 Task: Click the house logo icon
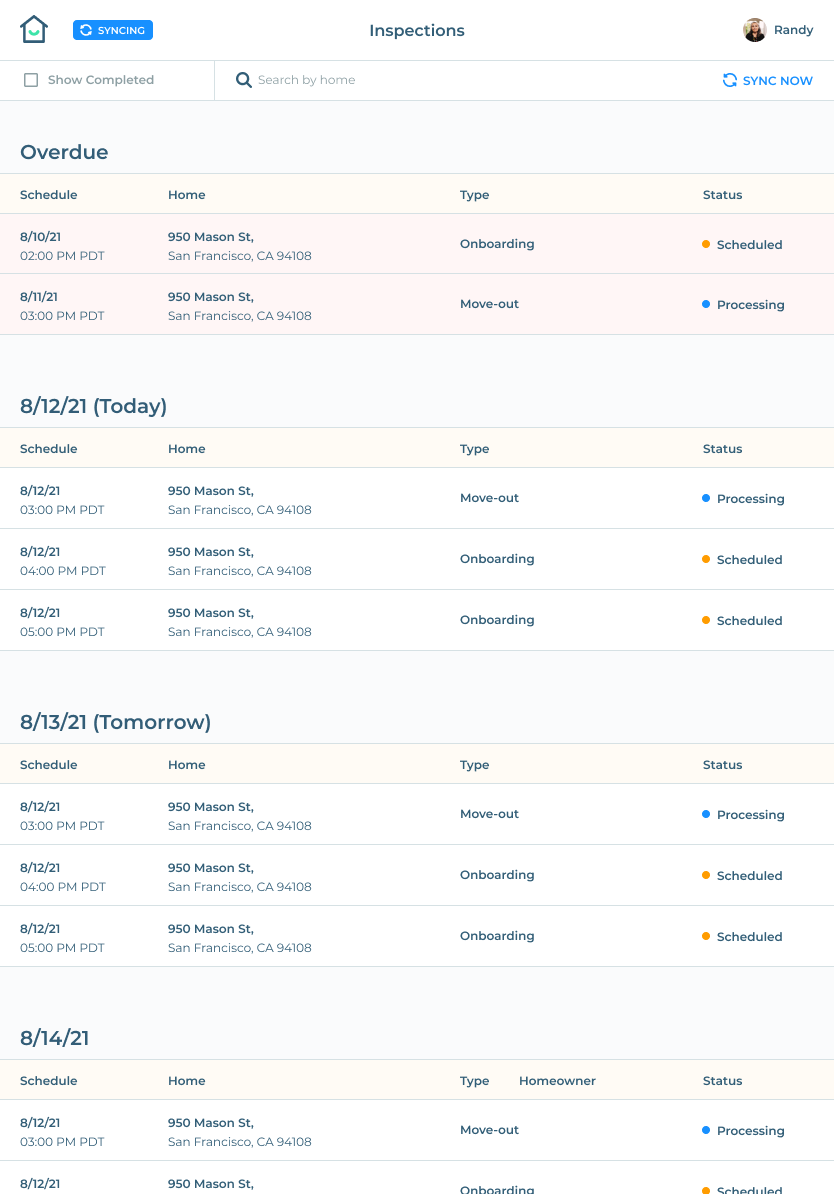[x=34, y=30]
